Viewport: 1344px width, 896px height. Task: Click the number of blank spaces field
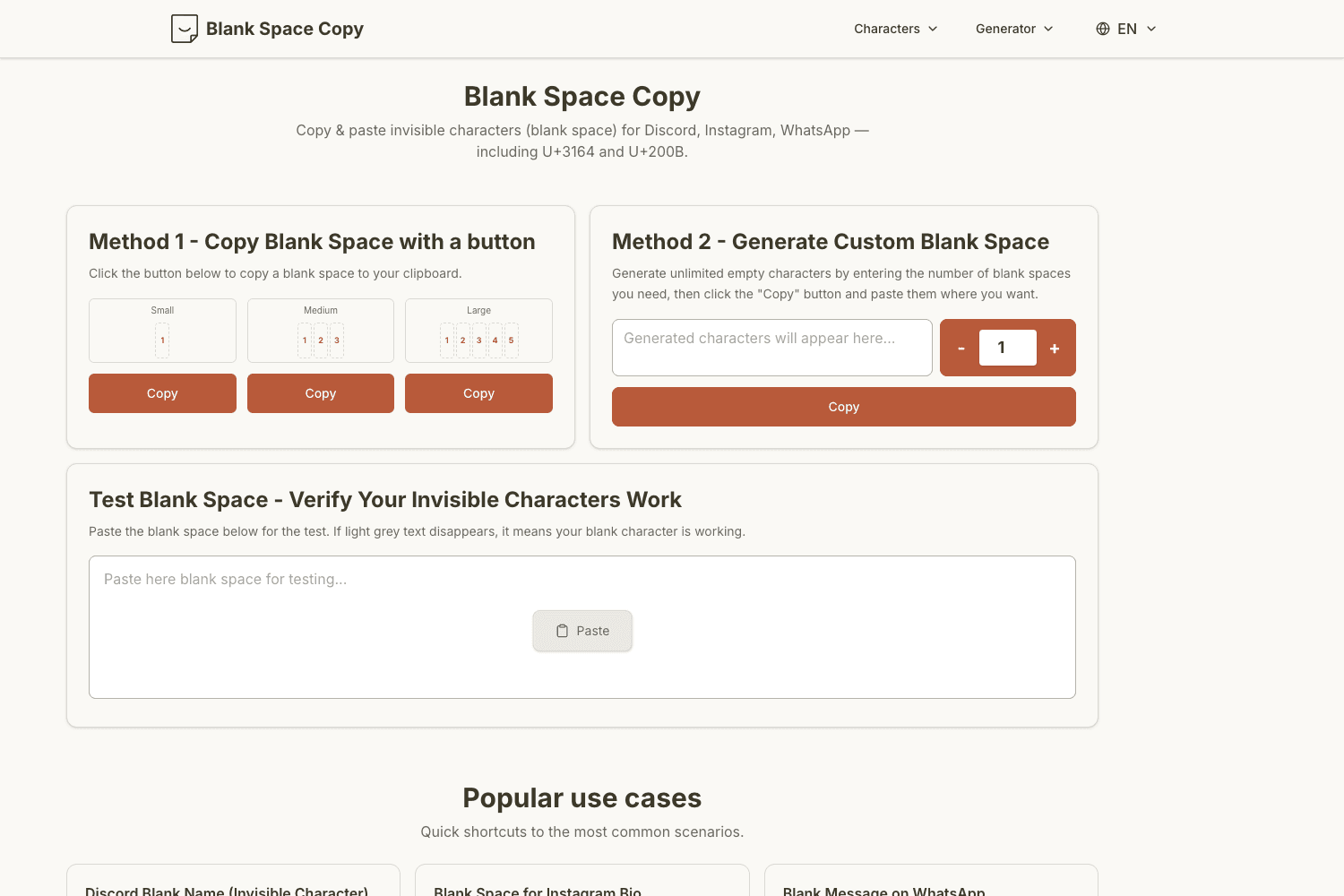[x=1008, y=348]
